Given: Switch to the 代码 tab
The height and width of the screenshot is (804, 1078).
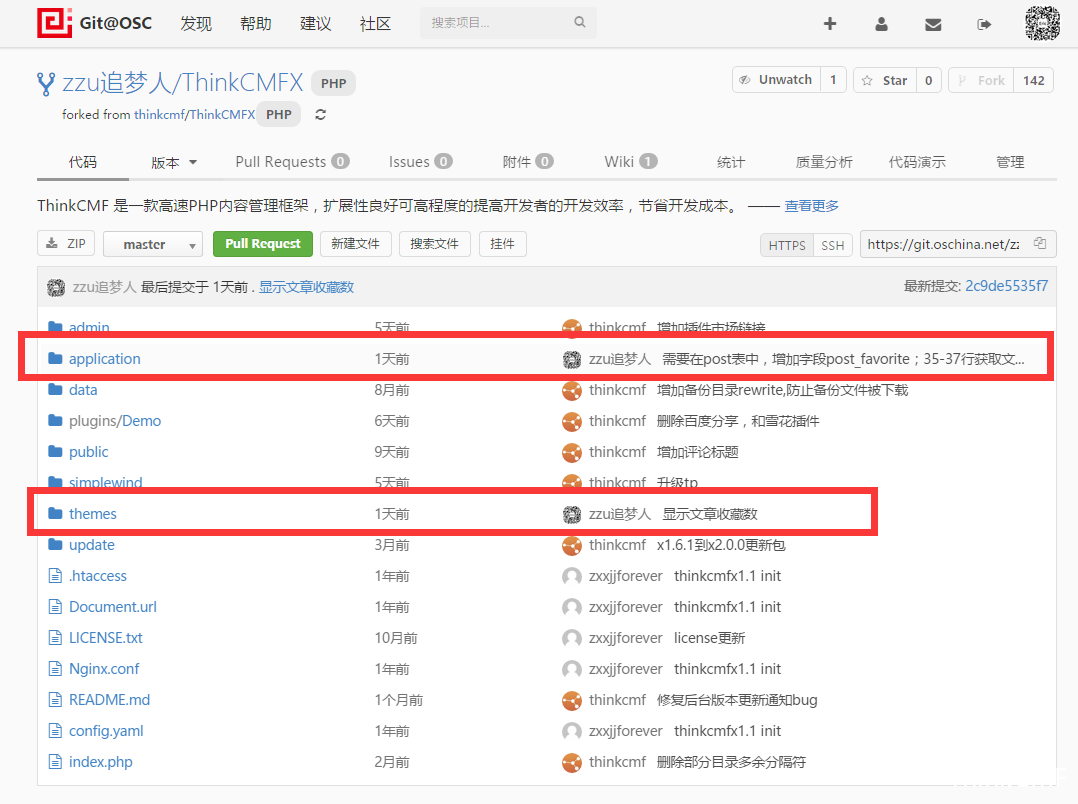Looking at the screenshot, I should pyautogui.click(x=82, y=162).
